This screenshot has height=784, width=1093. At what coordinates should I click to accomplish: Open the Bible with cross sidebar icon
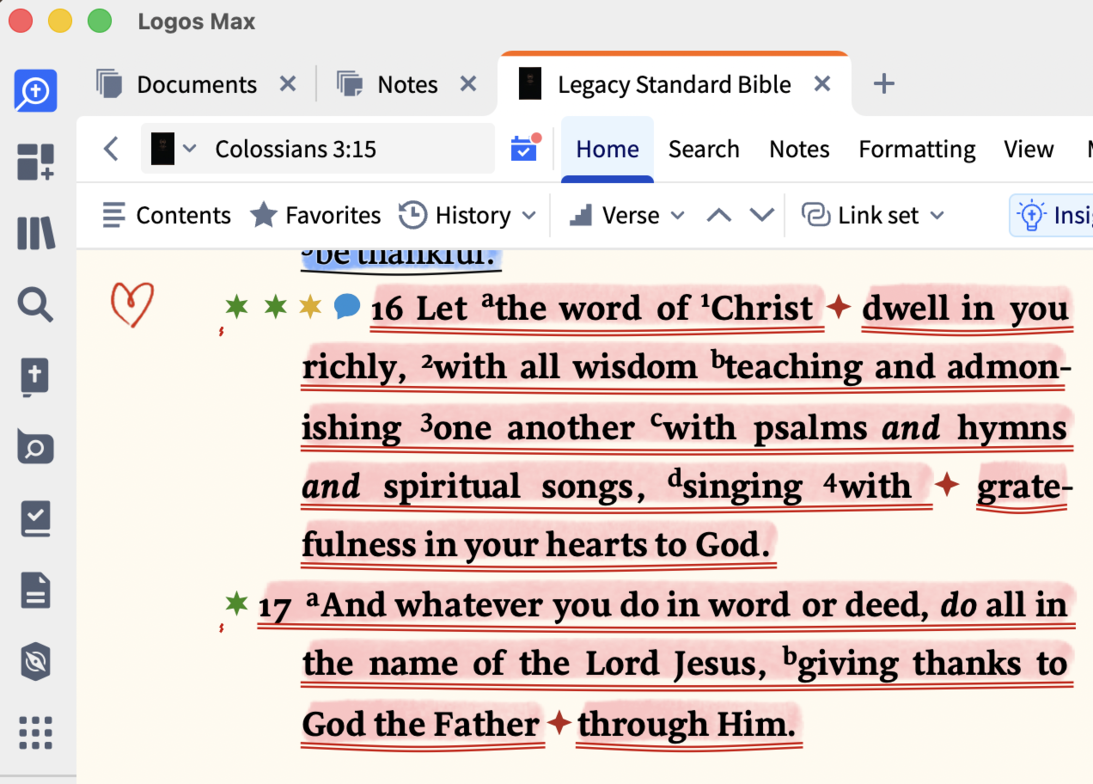[x=35, y=377]
